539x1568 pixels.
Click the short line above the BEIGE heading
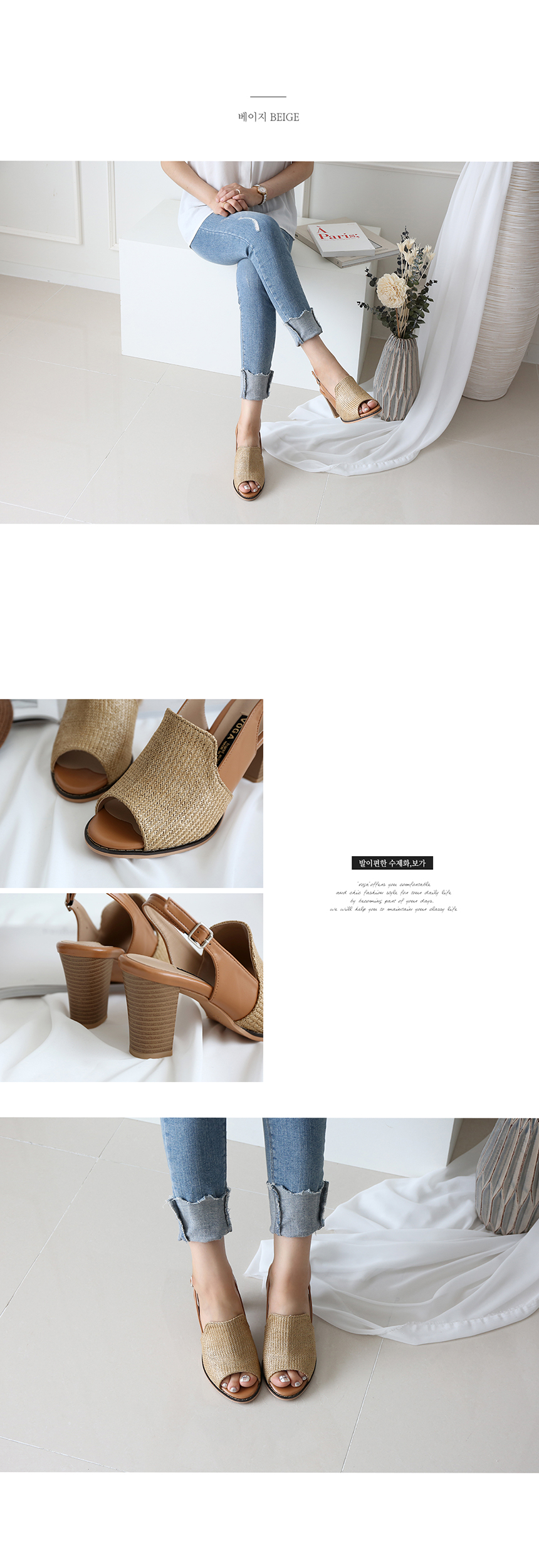(268, 97)
